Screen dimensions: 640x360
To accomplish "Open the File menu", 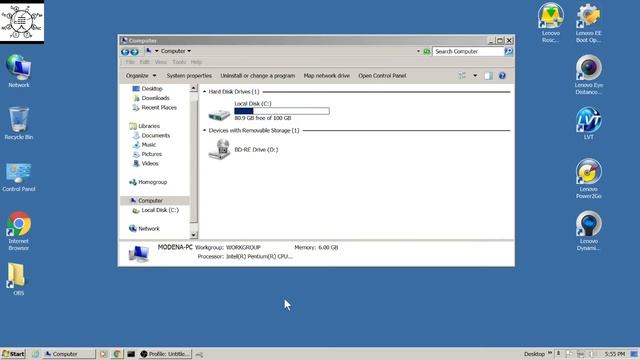I will [x=130, y=62].
